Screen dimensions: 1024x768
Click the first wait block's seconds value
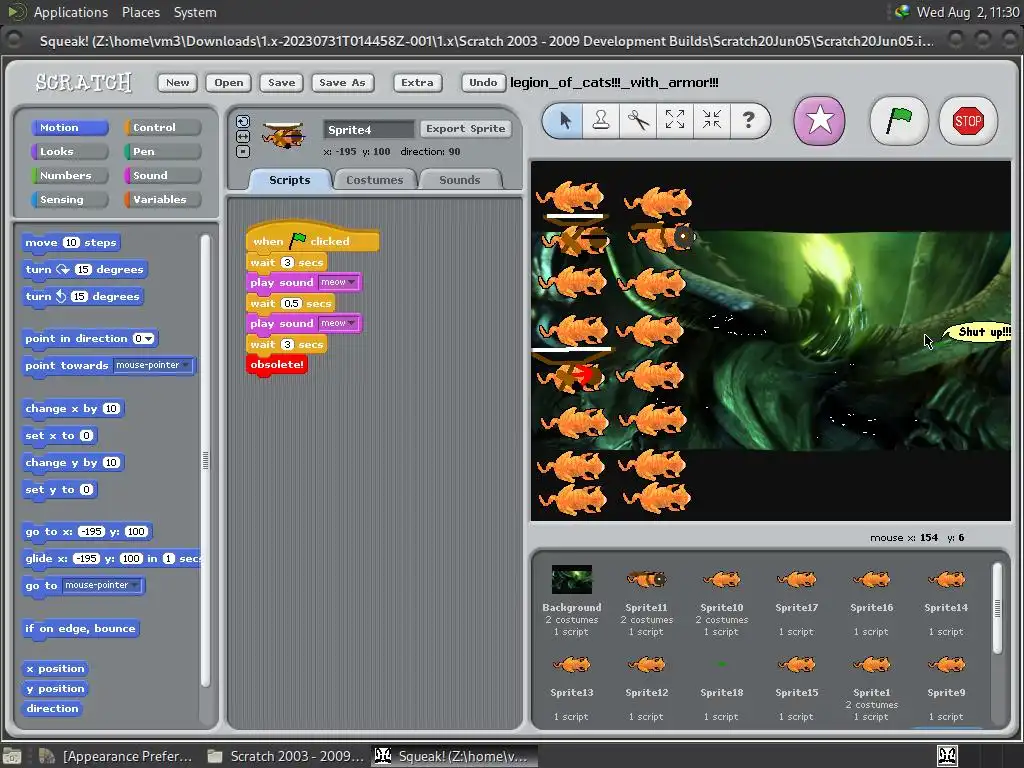(287, 263)
